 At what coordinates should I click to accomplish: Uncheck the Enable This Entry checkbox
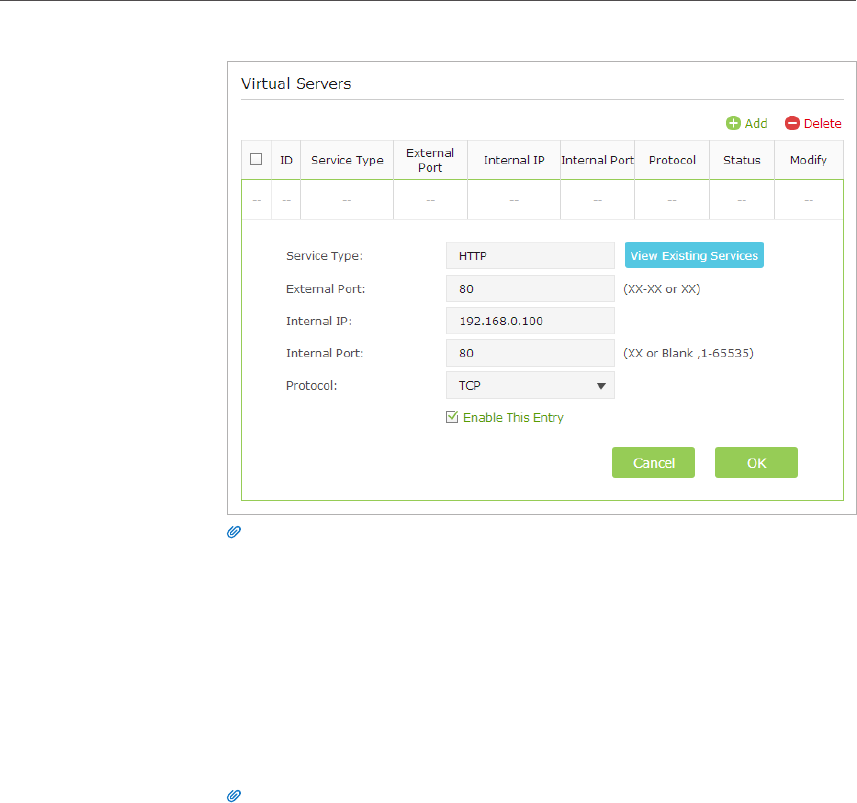point(452,417)
